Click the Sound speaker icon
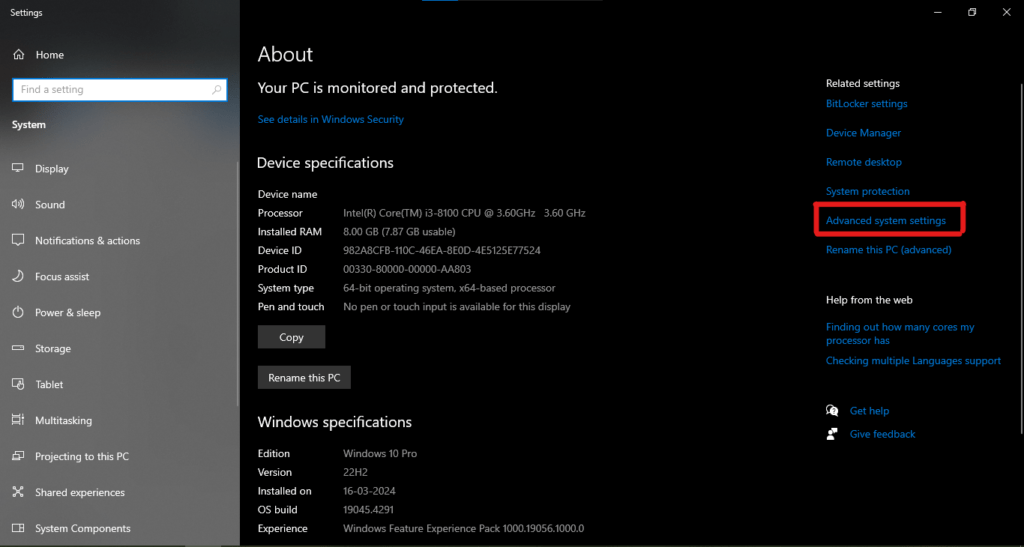 click(18, 204)
